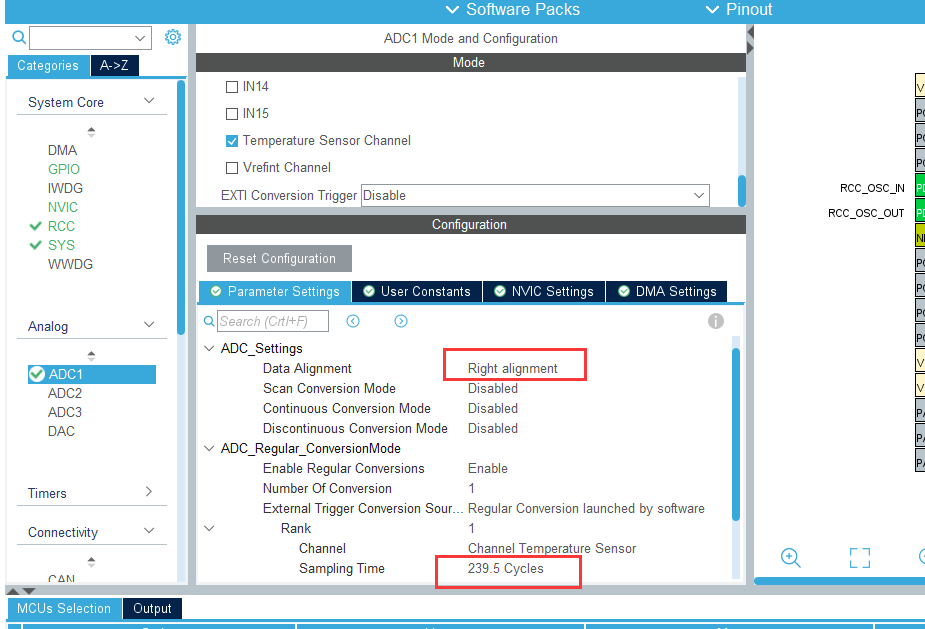Collapse the ADC_Settings group
925x629 pixels.
click(210, 349)
